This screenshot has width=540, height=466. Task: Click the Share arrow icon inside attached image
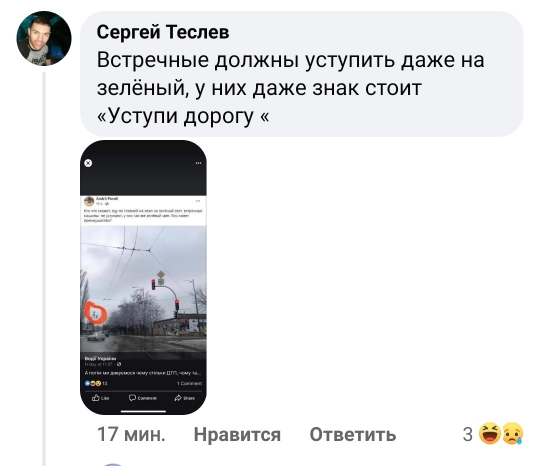click(178, 398)
